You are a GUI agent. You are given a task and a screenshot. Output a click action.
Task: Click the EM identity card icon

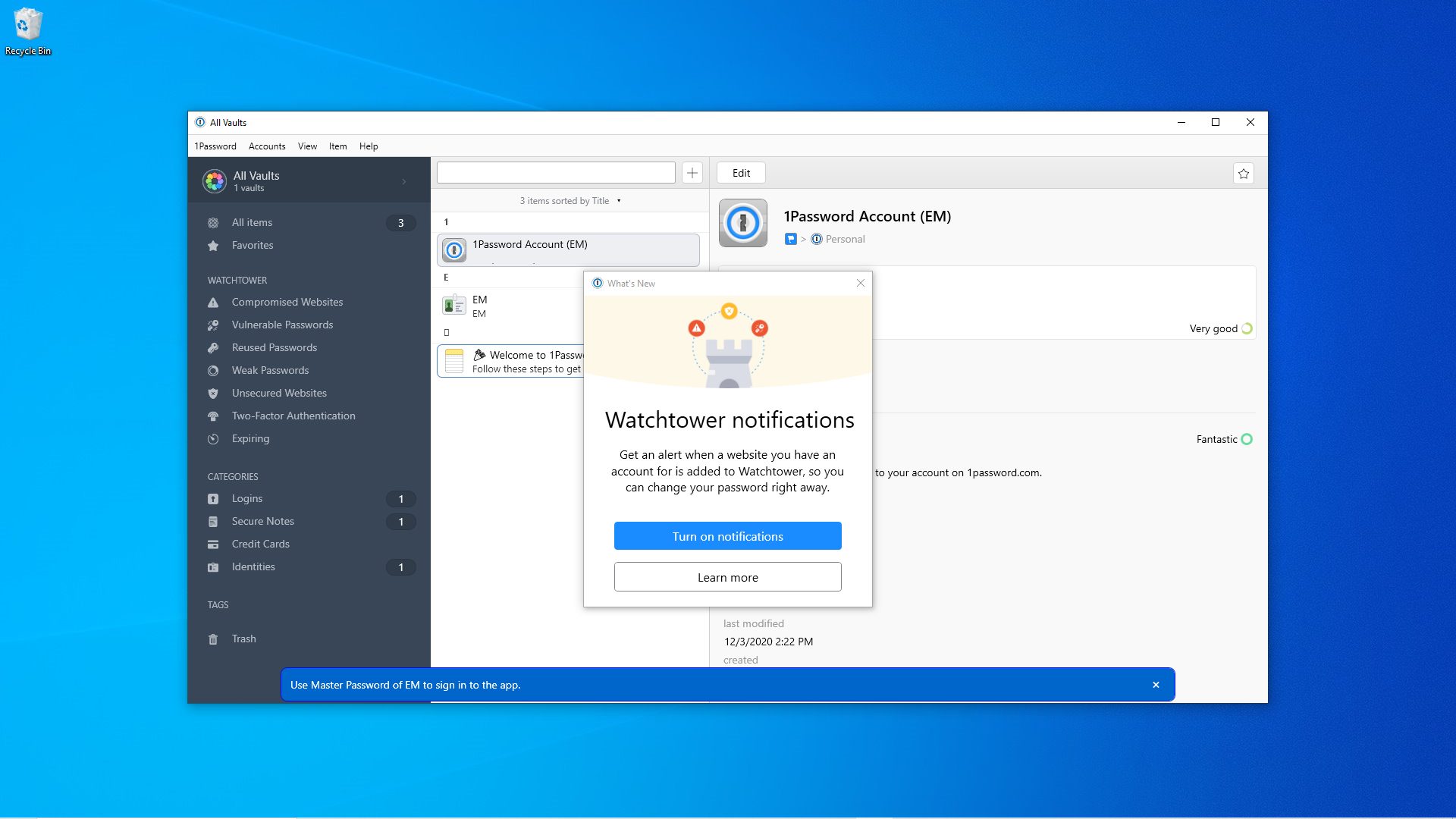(454, 306)
